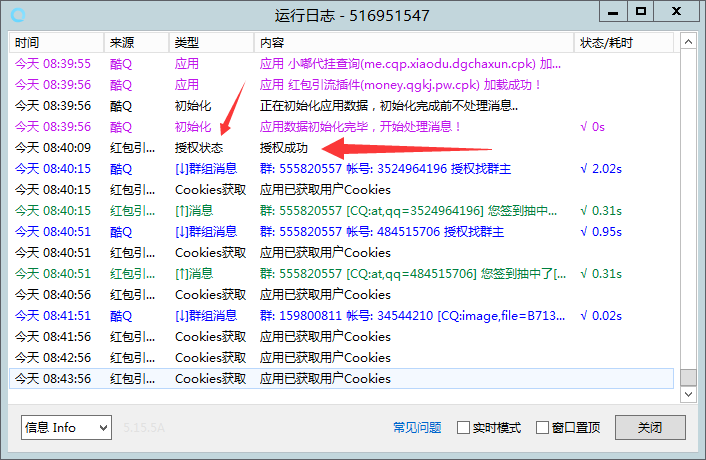Click the scrollbar up arrow
This screenshot has height=460, width=706.
click(x=688, y=42)
